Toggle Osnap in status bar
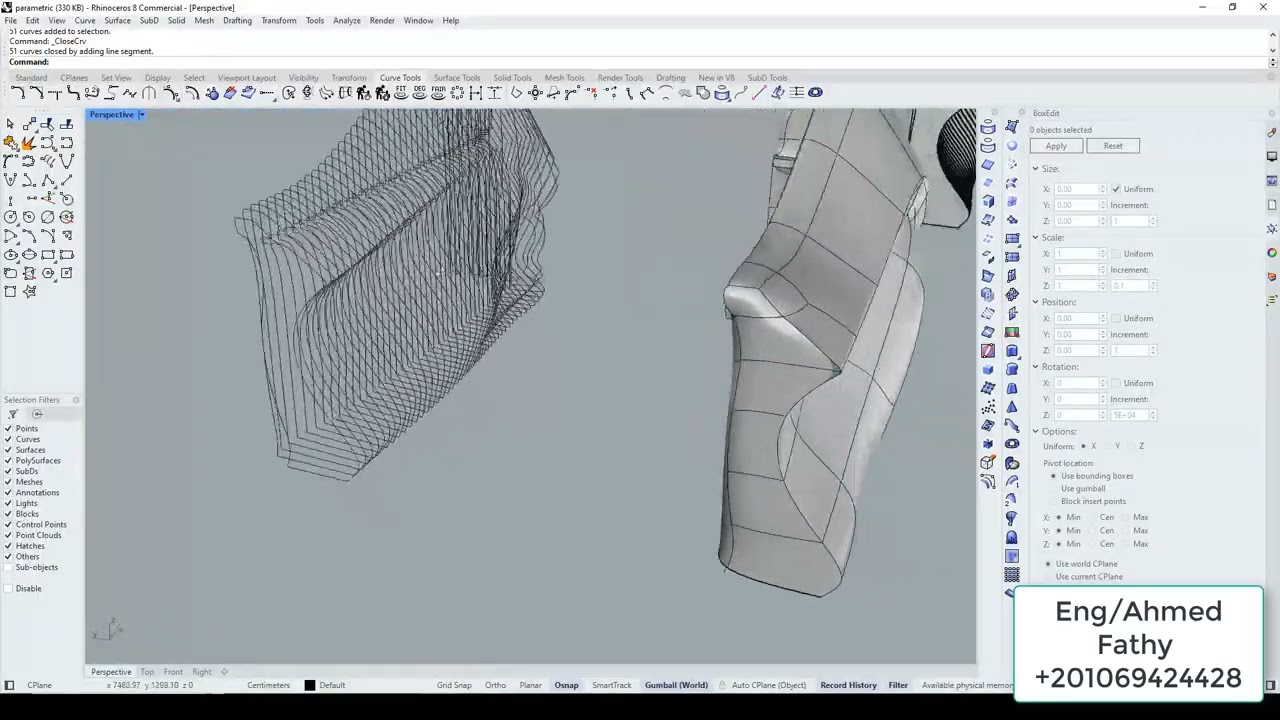 (566, 685)
